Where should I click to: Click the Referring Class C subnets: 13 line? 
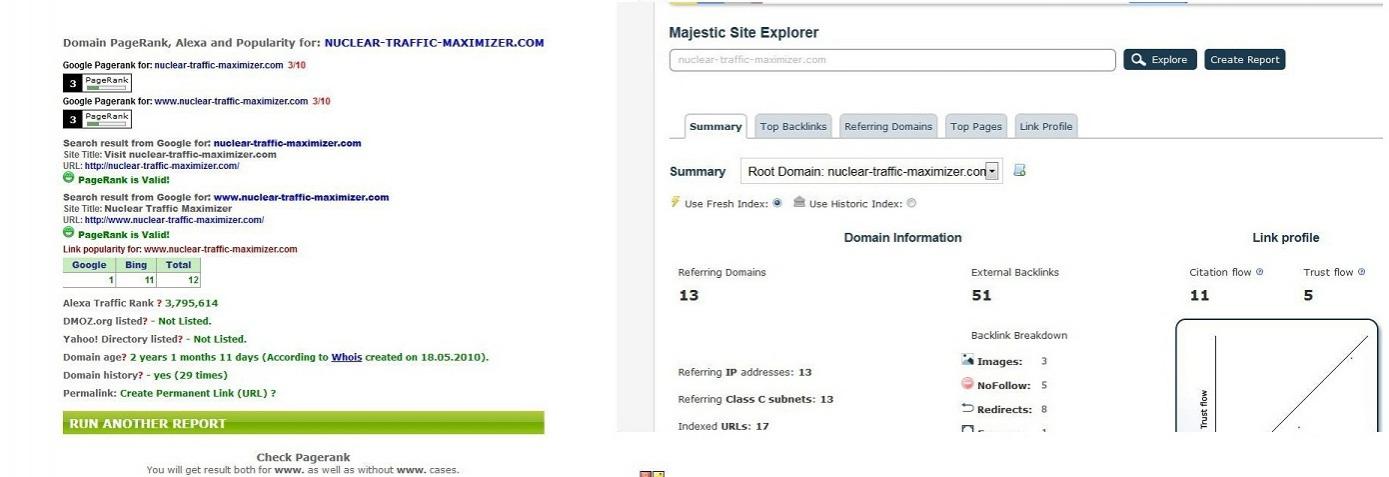(756, 400)
